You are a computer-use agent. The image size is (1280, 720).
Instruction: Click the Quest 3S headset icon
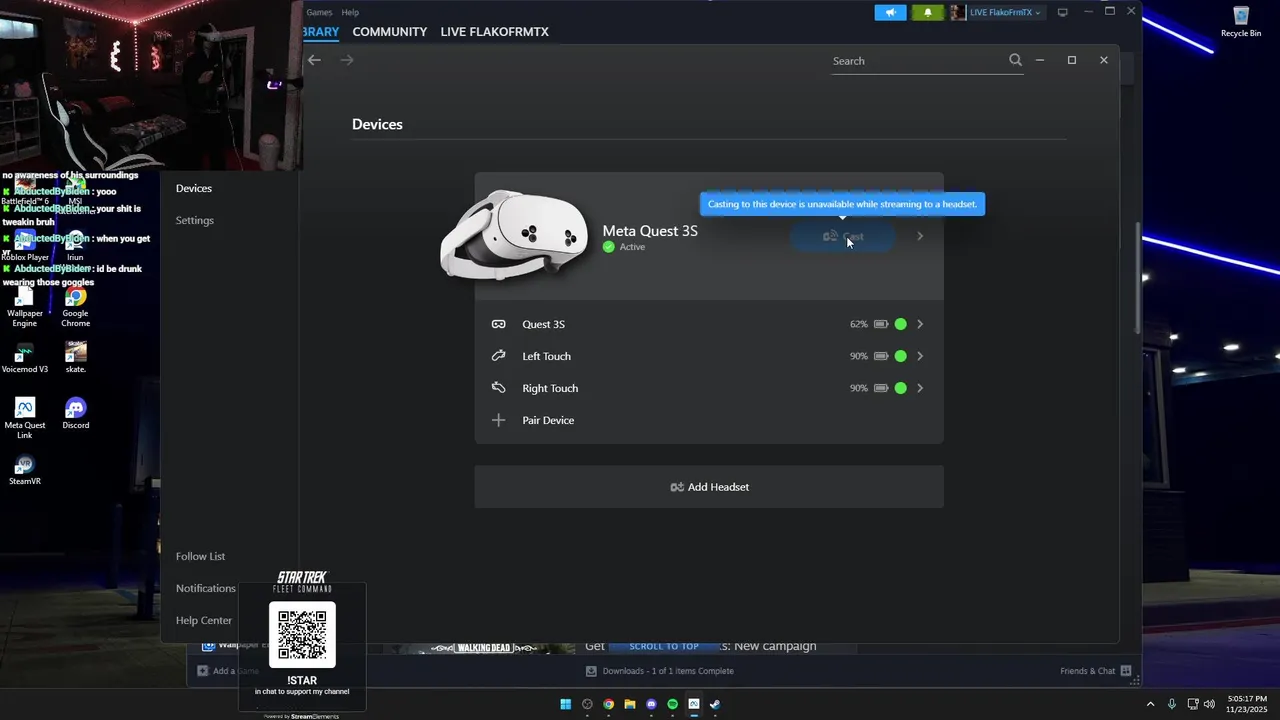point(498,324)
